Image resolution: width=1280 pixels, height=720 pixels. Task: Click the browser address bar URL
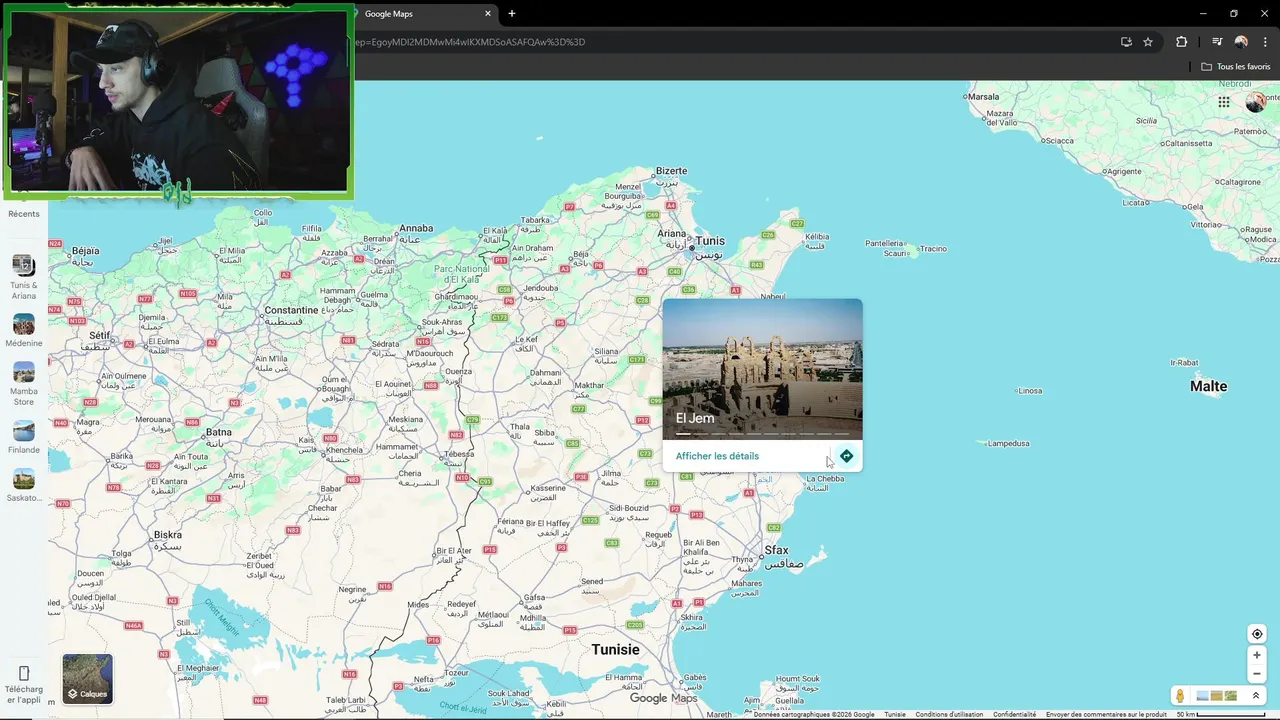click(x=470, y=42)
